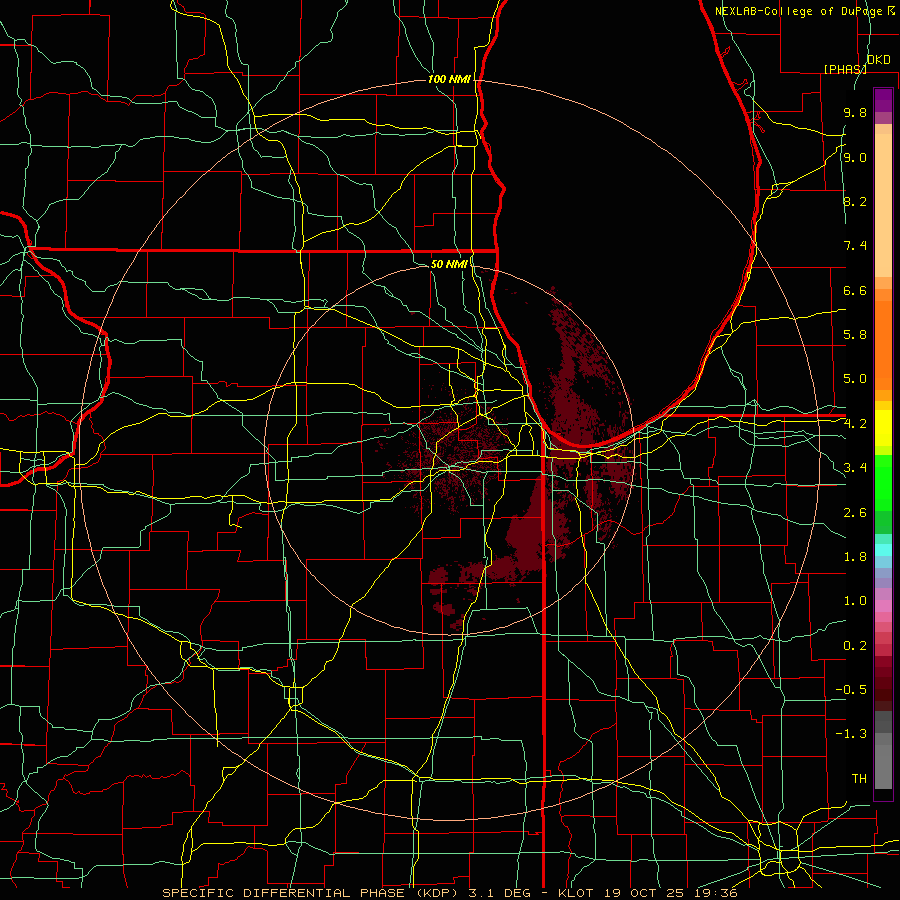Click the 0.2 value on the color scale
The image size is (900, 900).
pyautogui.click(x=855, y=646)
